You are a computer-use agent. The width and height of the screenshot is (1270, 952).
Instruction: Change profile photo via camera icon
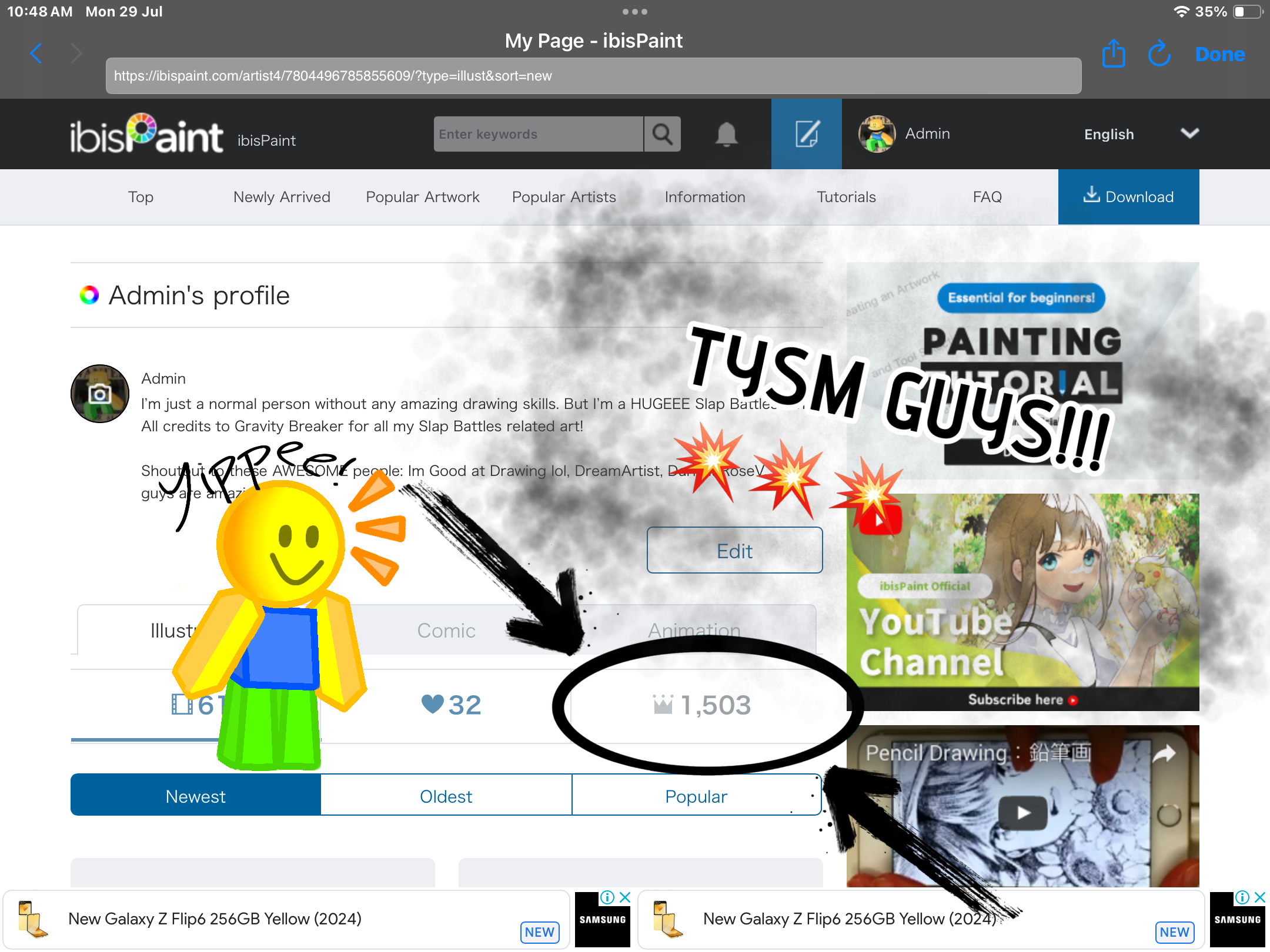point(100,394)
